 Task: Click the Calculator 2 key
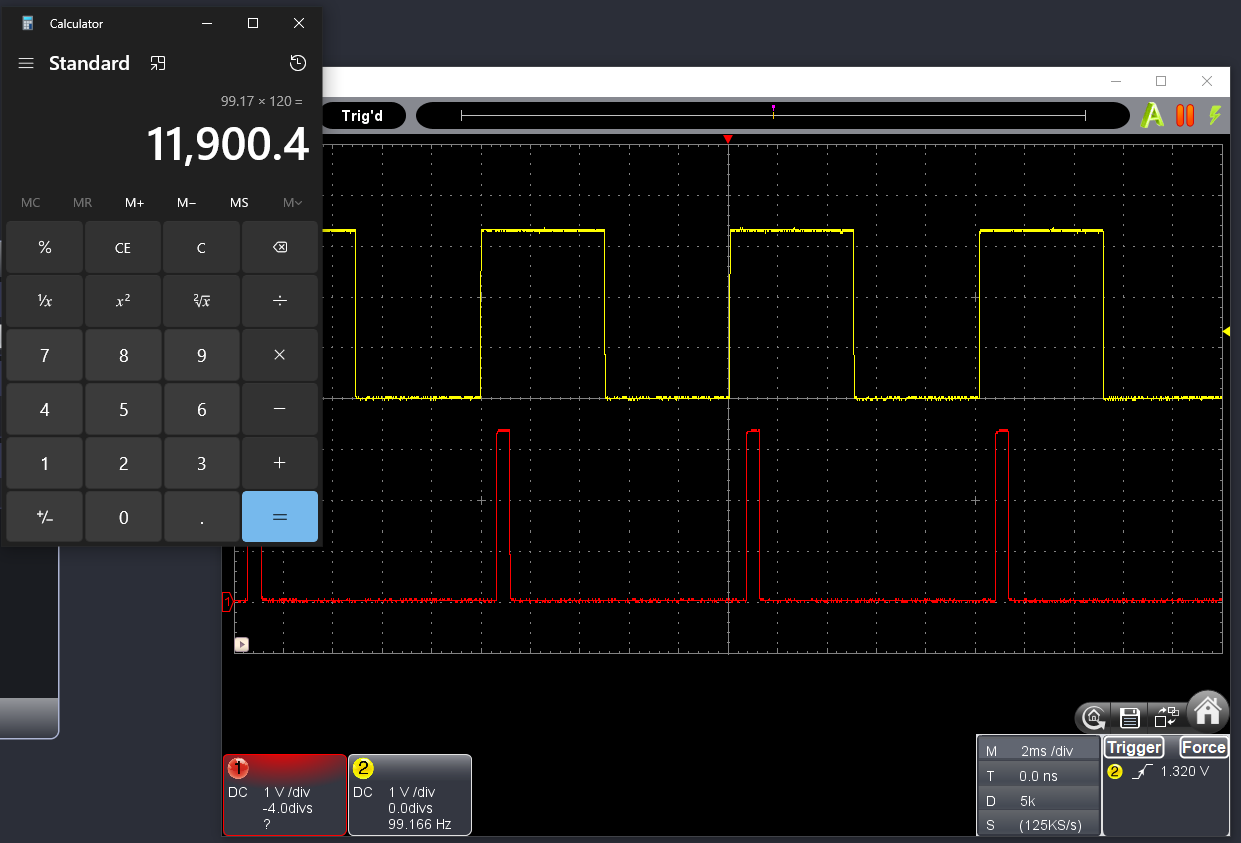[x=123, y=463]
